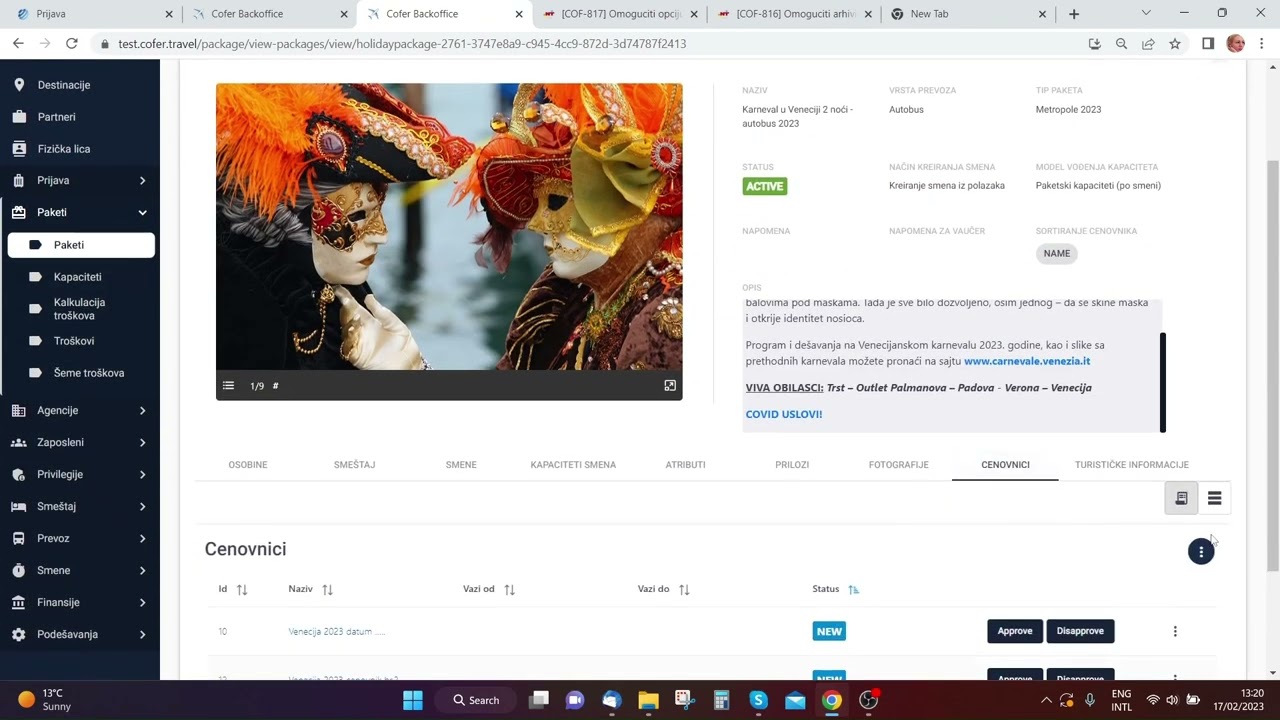Image resolution: width=1280 pixels, height=720 pixels.
Task: Reload the current page
Action: [72, 44]
